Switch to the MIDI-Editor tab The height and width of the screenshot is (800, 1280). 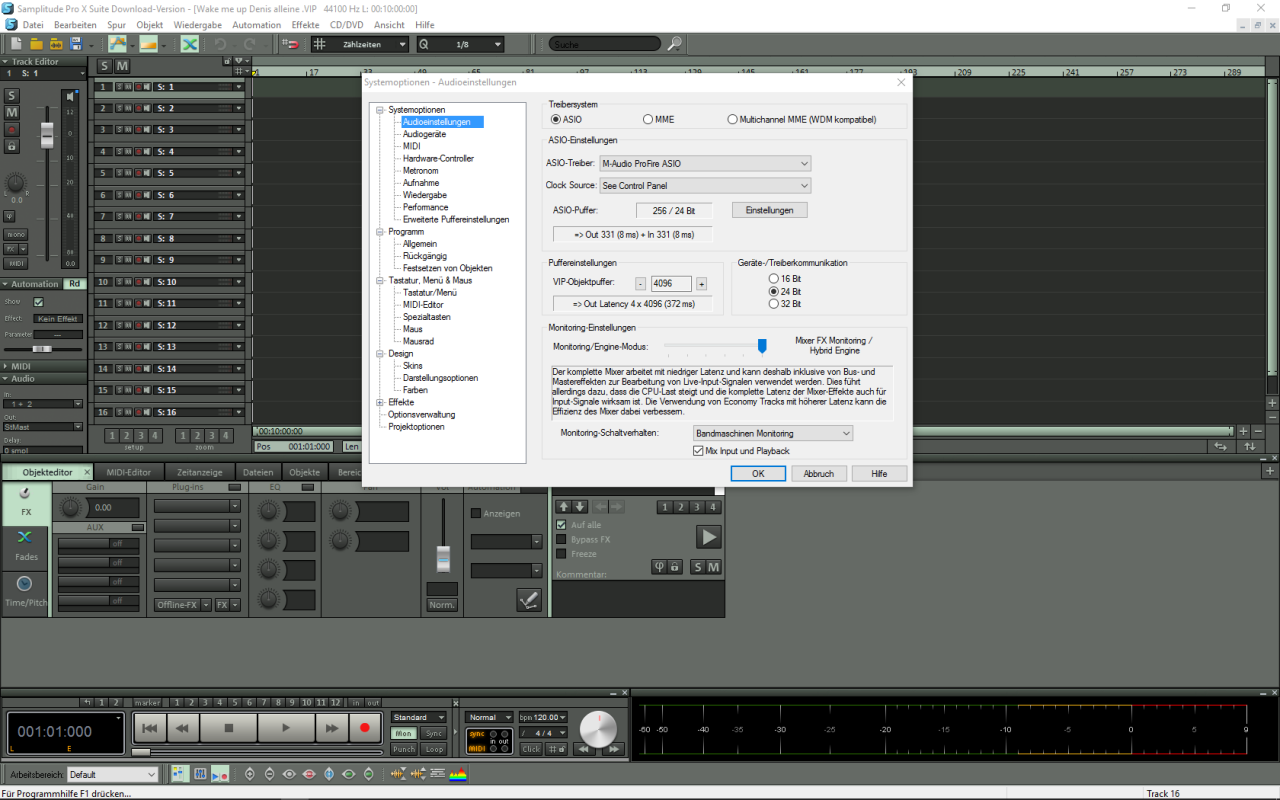(129, 472)
